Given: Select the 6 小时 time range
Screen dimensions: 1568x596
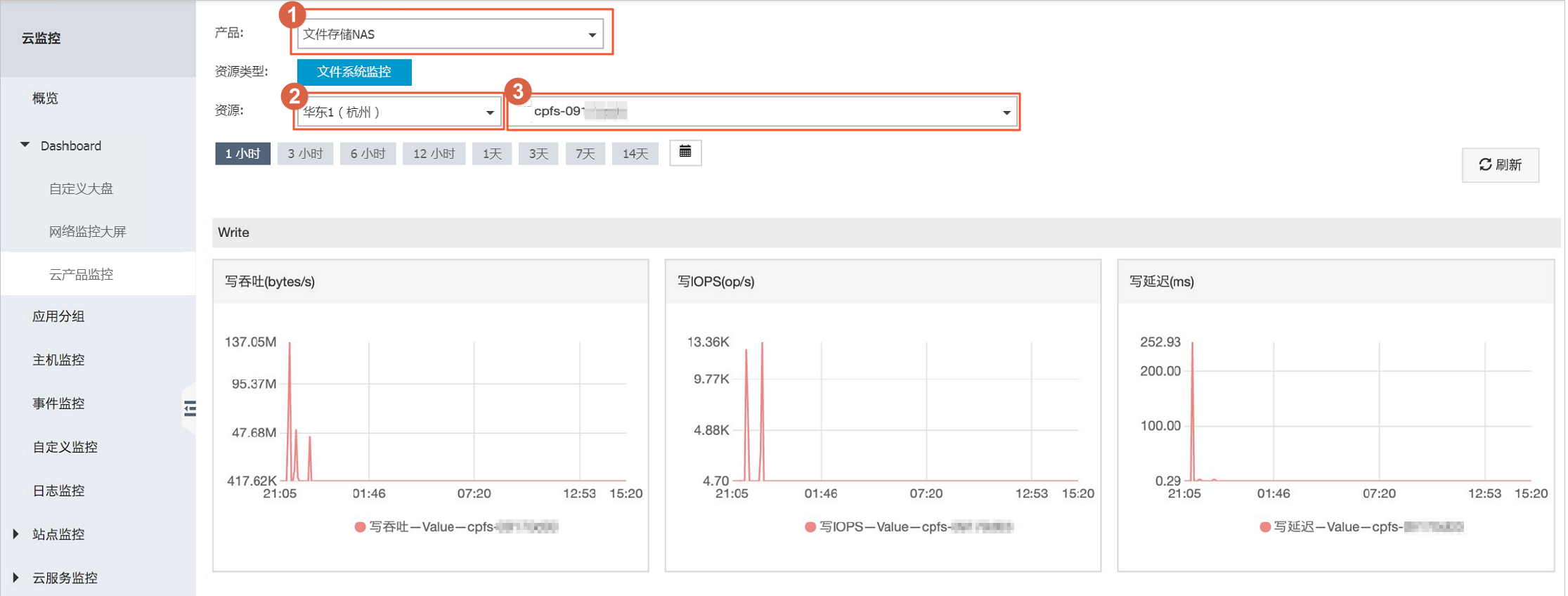Looking at the screenshot, I should click(x=368, y=153).
